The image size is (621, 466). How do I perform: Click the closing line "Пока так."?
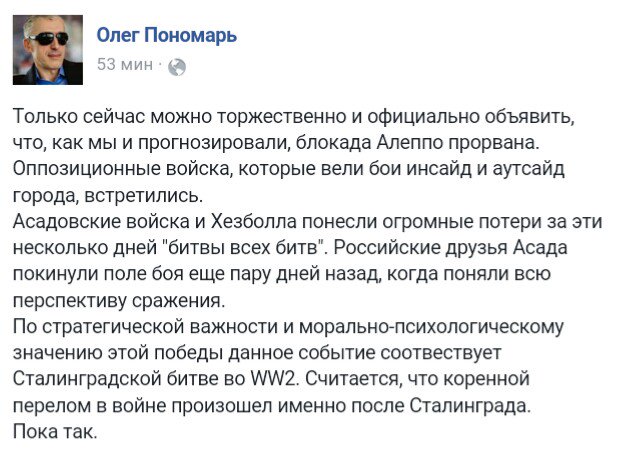(x=55, y=432)
